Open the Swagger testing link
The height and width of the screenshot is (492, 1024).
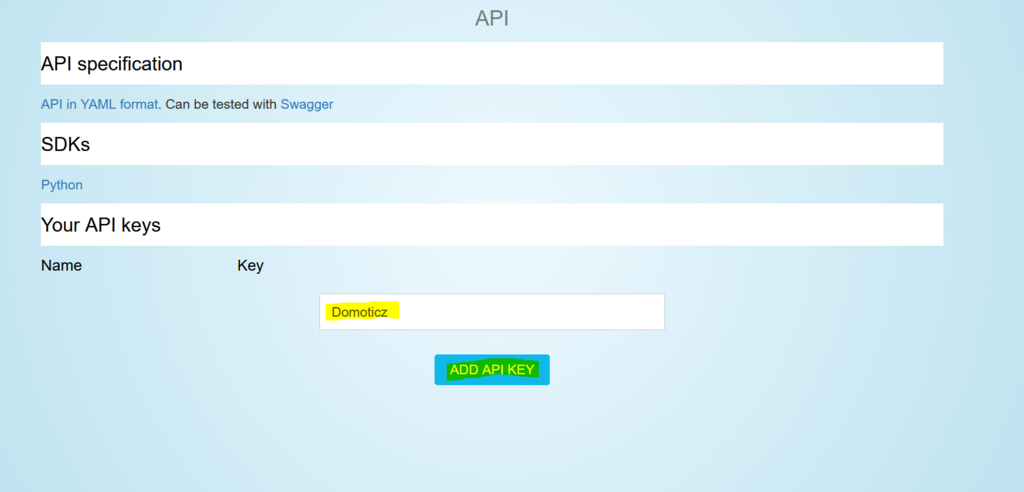coord(307,104)
